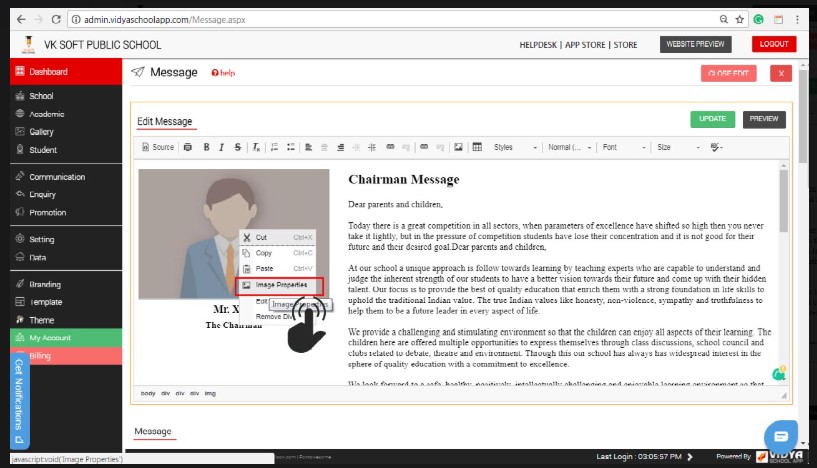
Task: Choose Paste from the context menu
Action: tap(278, 268)
